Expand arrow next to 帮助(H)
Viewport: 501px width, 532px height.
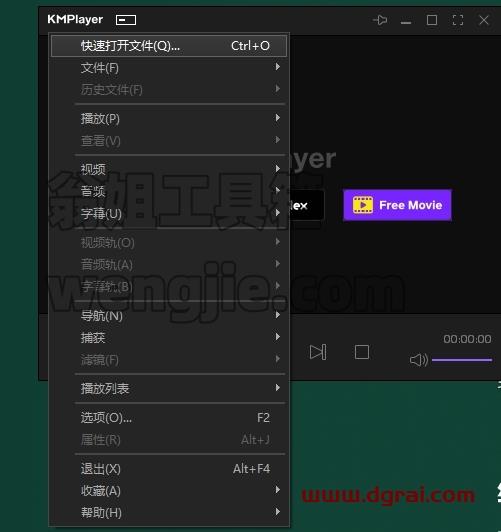click(x=278, y=512)
